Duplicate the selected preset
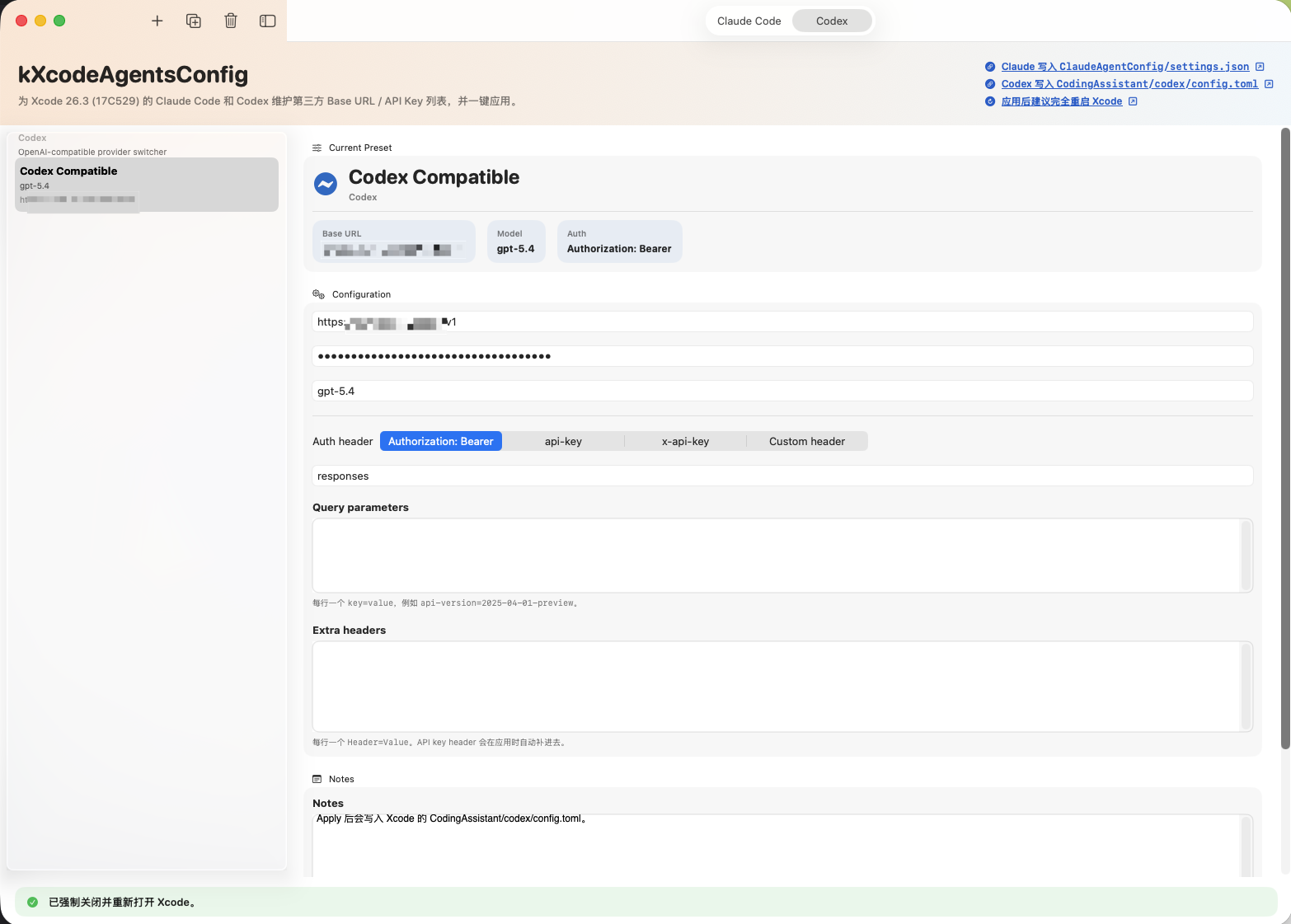 (x=194, y=21)
